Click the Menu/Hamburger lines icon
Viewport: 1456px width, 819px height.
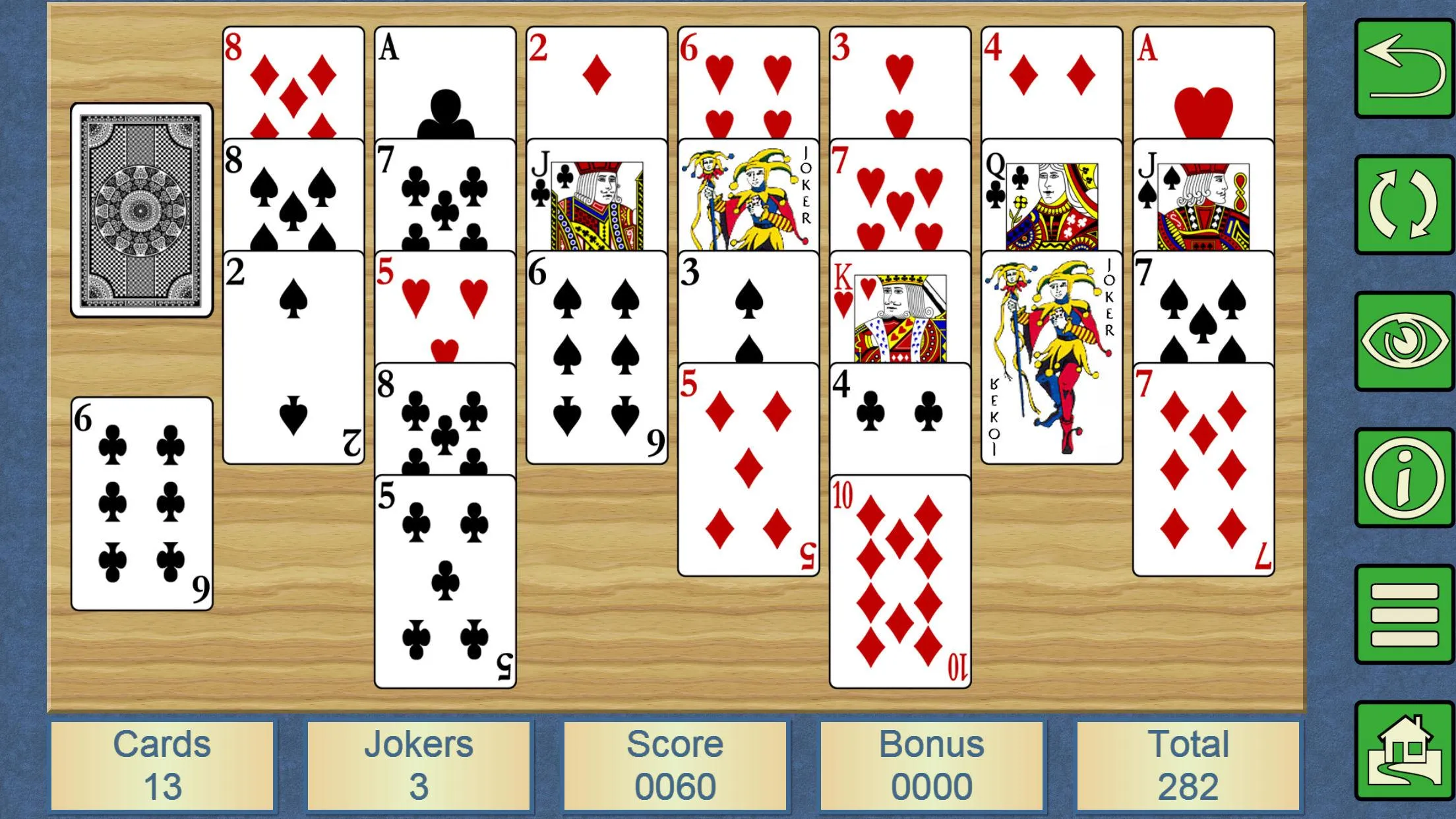1398,620
